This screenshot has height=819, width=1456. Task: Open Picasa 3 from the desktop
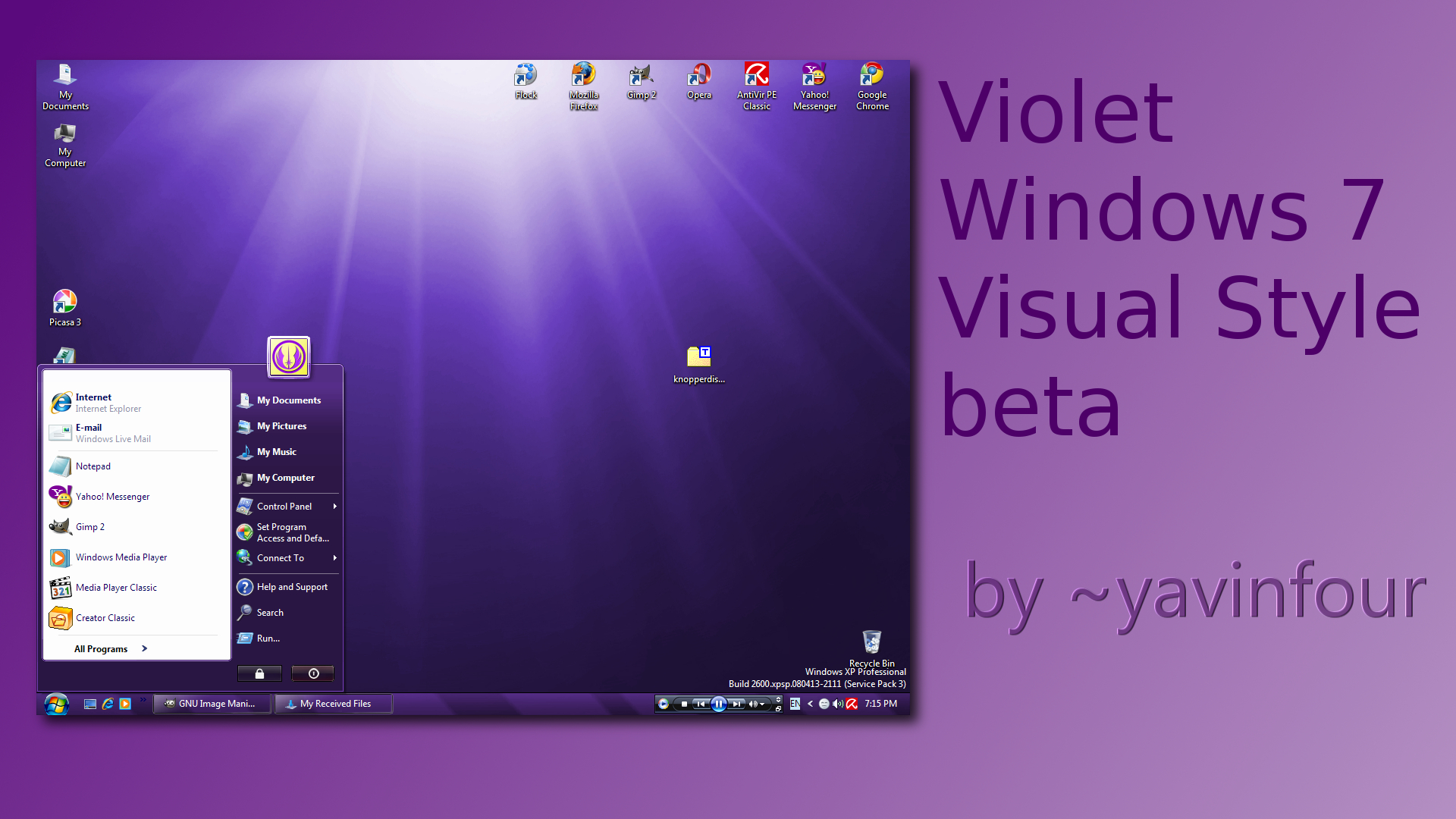click(64, 302)
